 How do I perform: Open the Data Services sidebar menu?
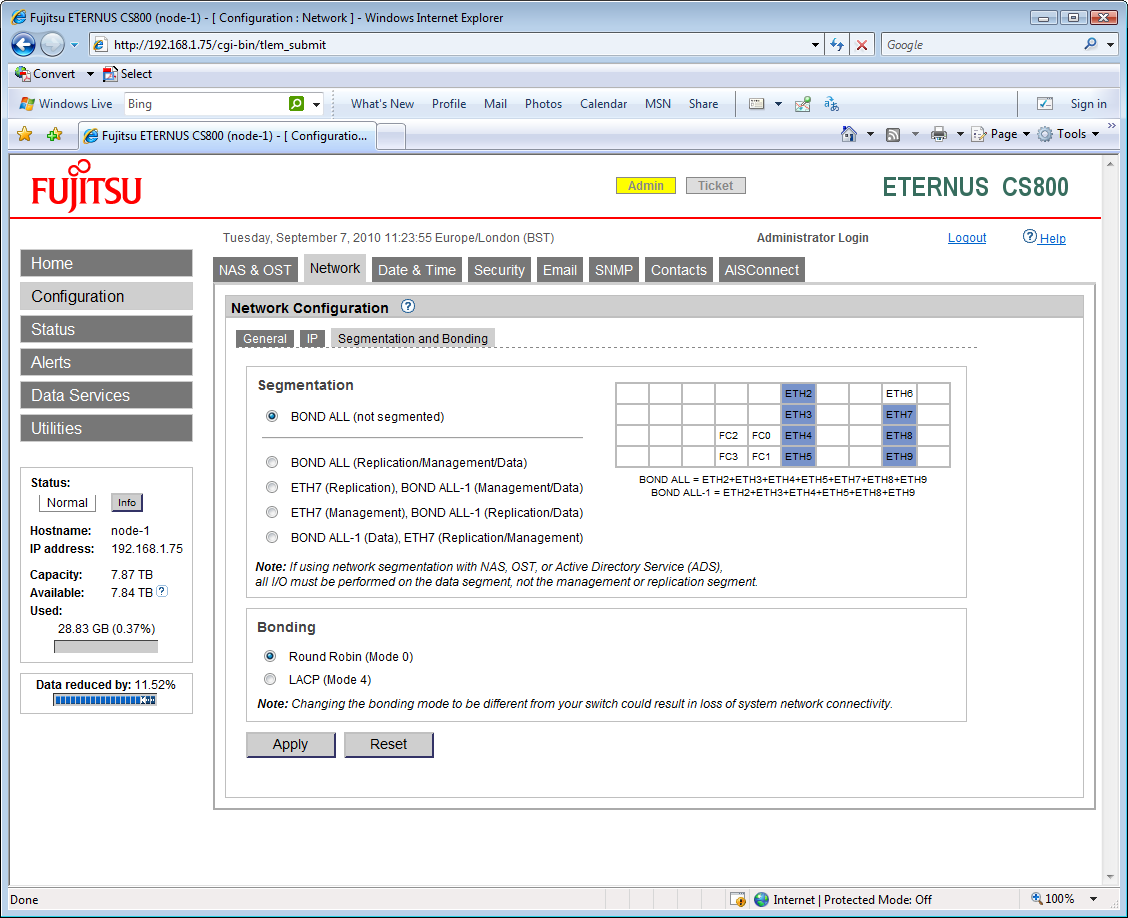[106, 395]
